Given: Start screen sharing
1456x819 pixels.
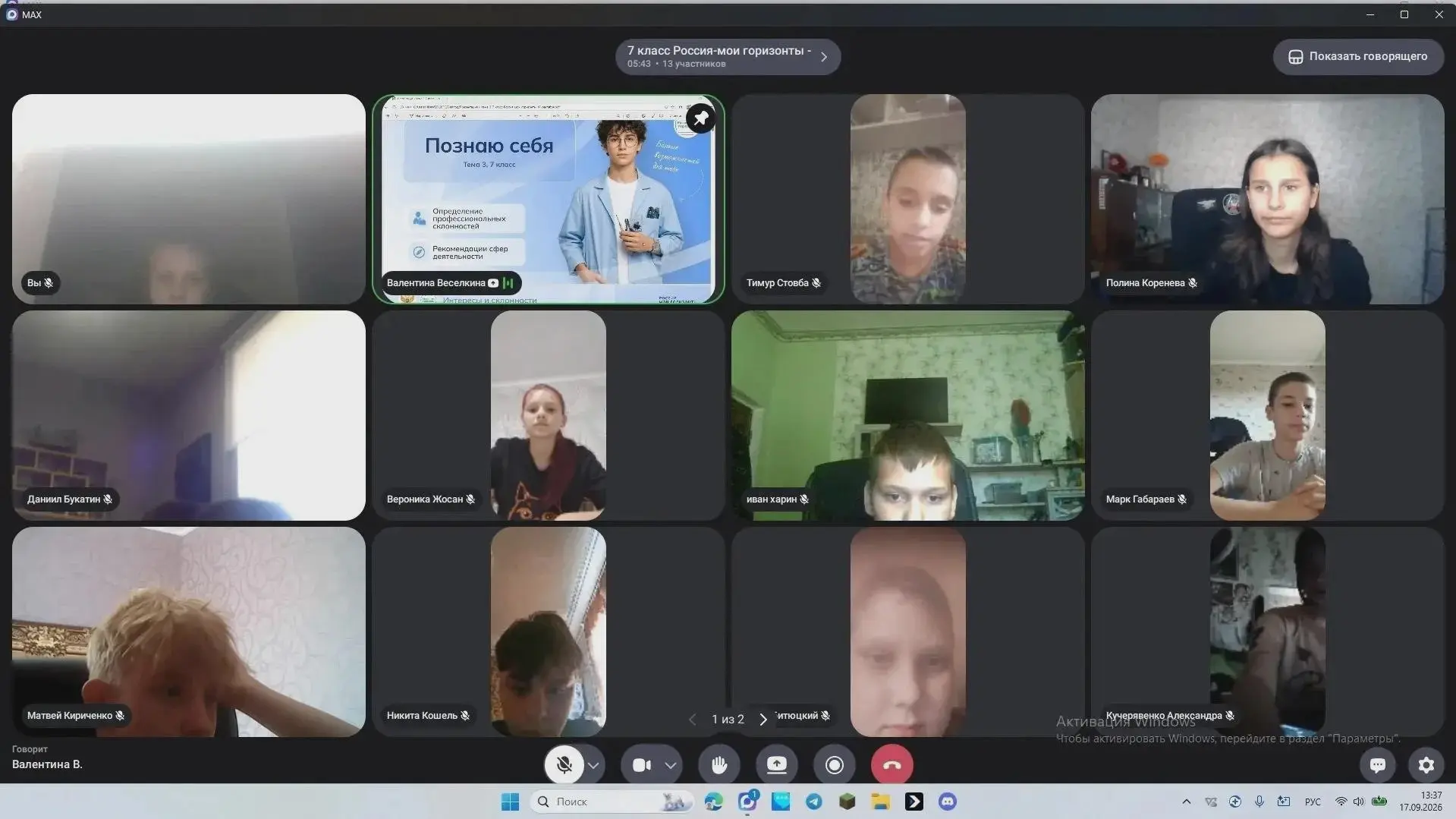Looking at the screenshot, I should 777,764.
